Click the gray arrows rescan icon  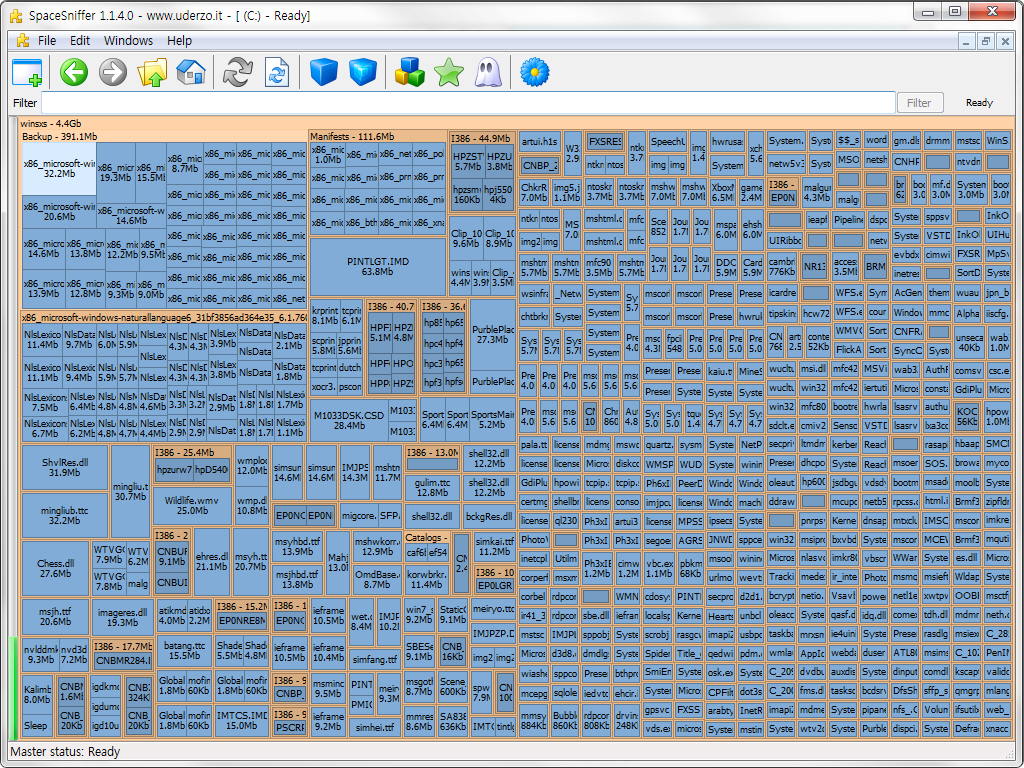tap(238, 72)
